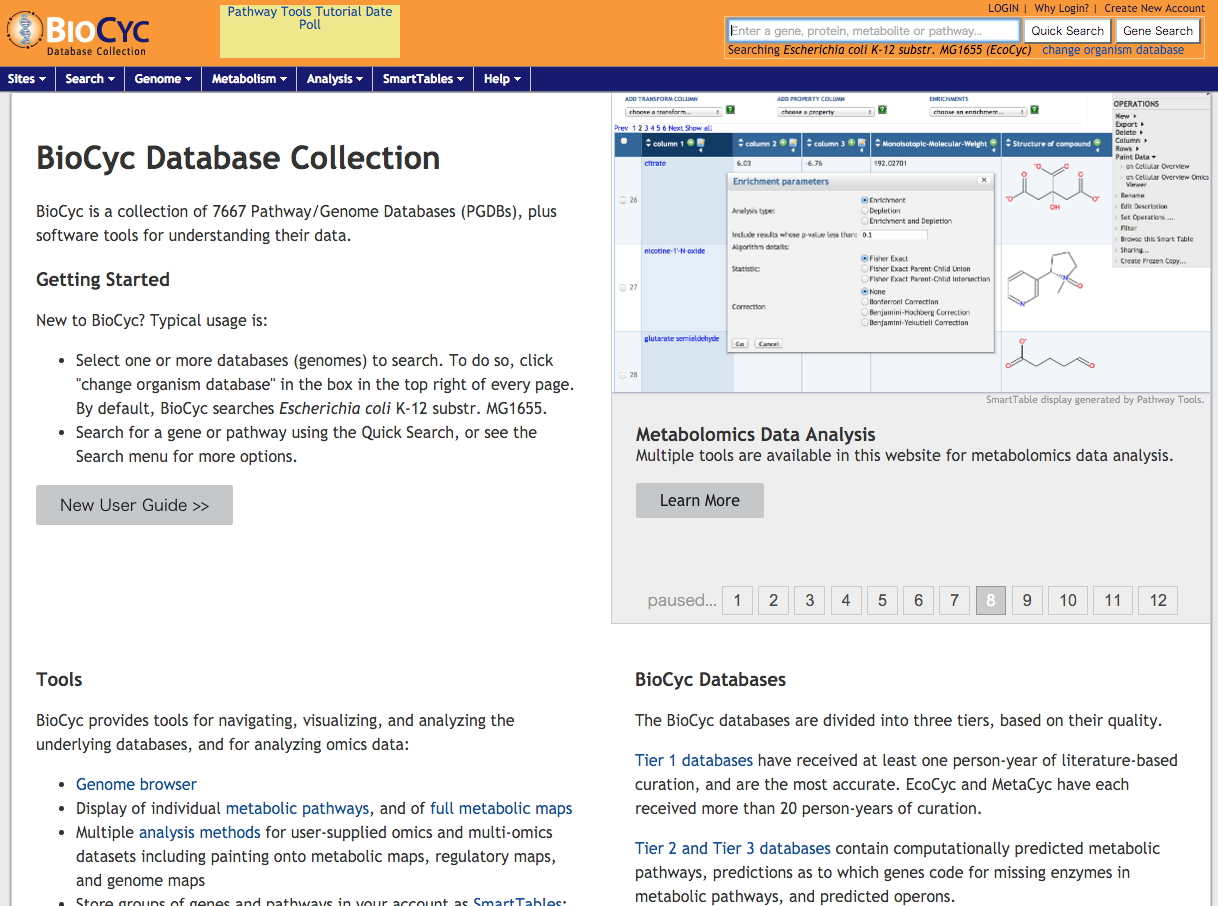Click the Getting Started heading

pyautogui.click(x=103, y=280)
